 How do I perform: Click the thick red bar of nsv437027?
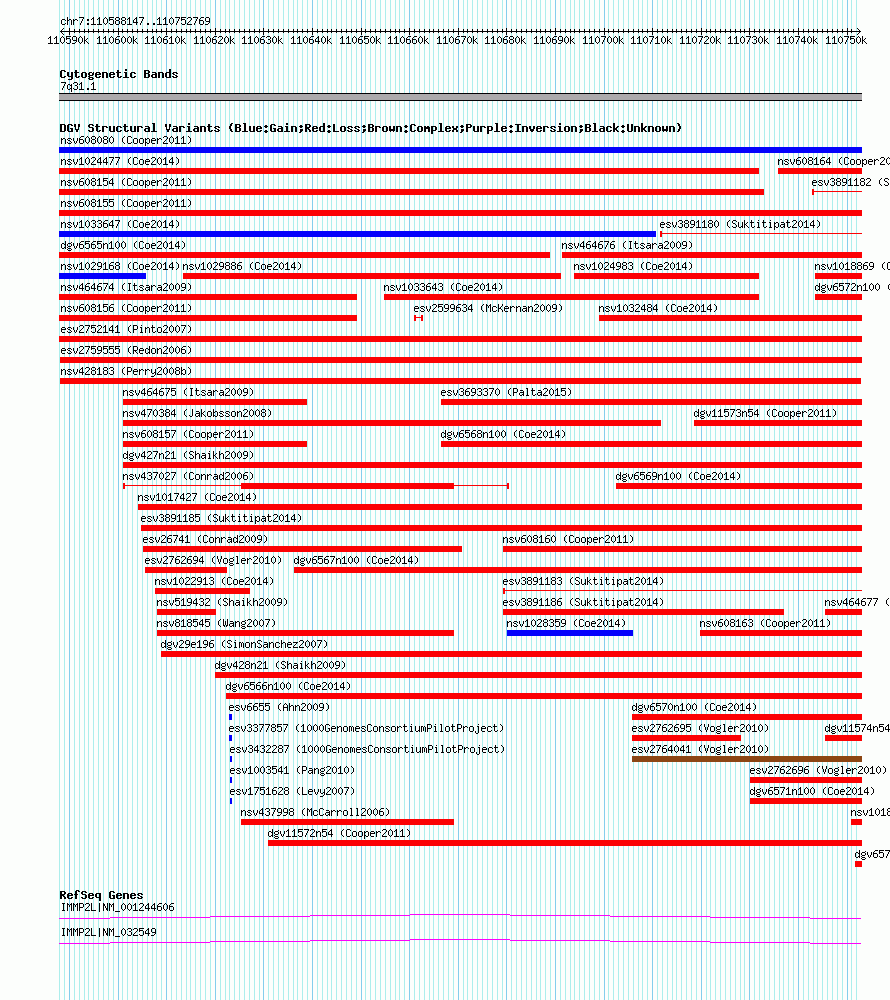[x=347, y=487]
